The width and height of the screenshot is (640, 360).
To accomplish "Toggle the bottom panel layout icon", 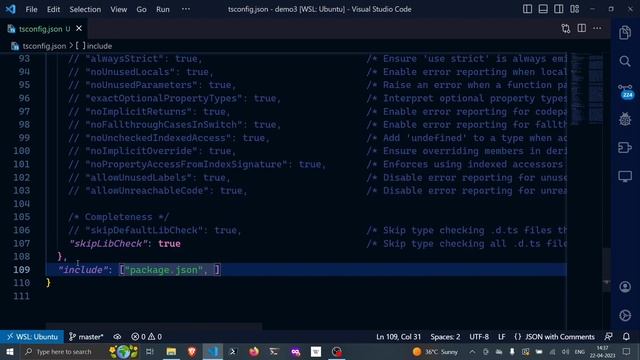I will (543, 9).
